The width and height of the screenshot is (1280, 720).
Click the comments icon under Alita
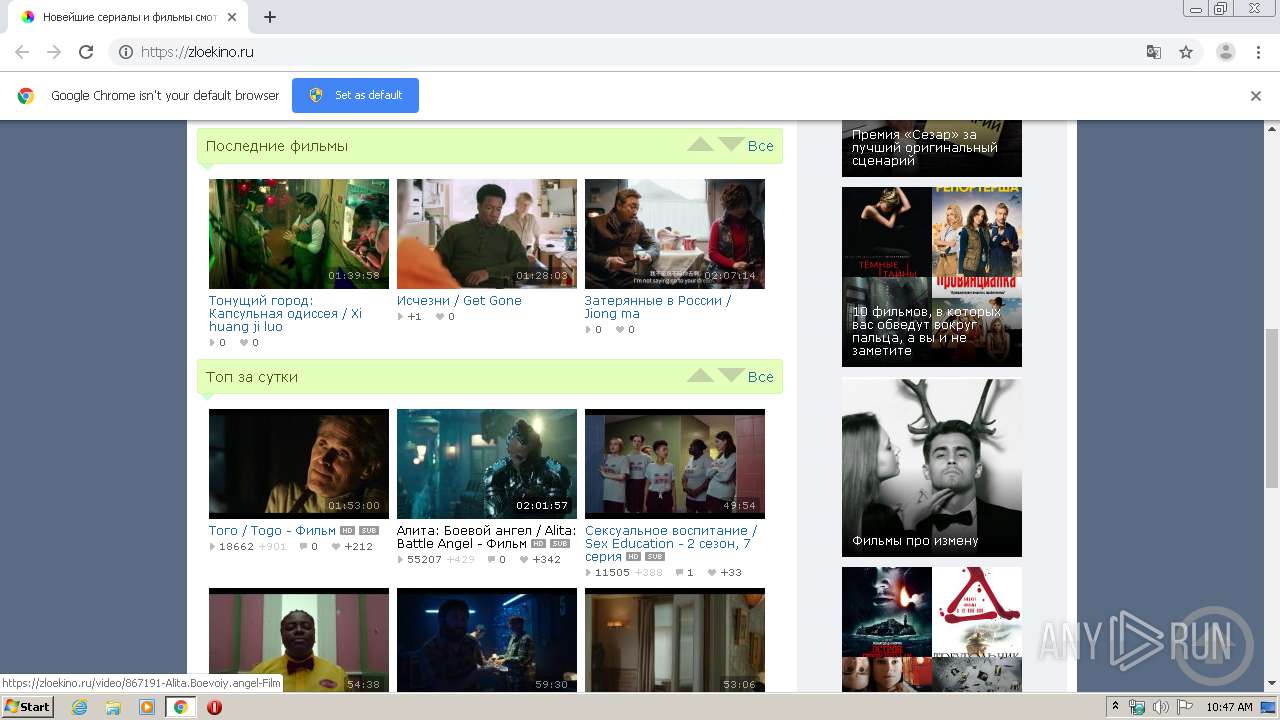(492, 560)
